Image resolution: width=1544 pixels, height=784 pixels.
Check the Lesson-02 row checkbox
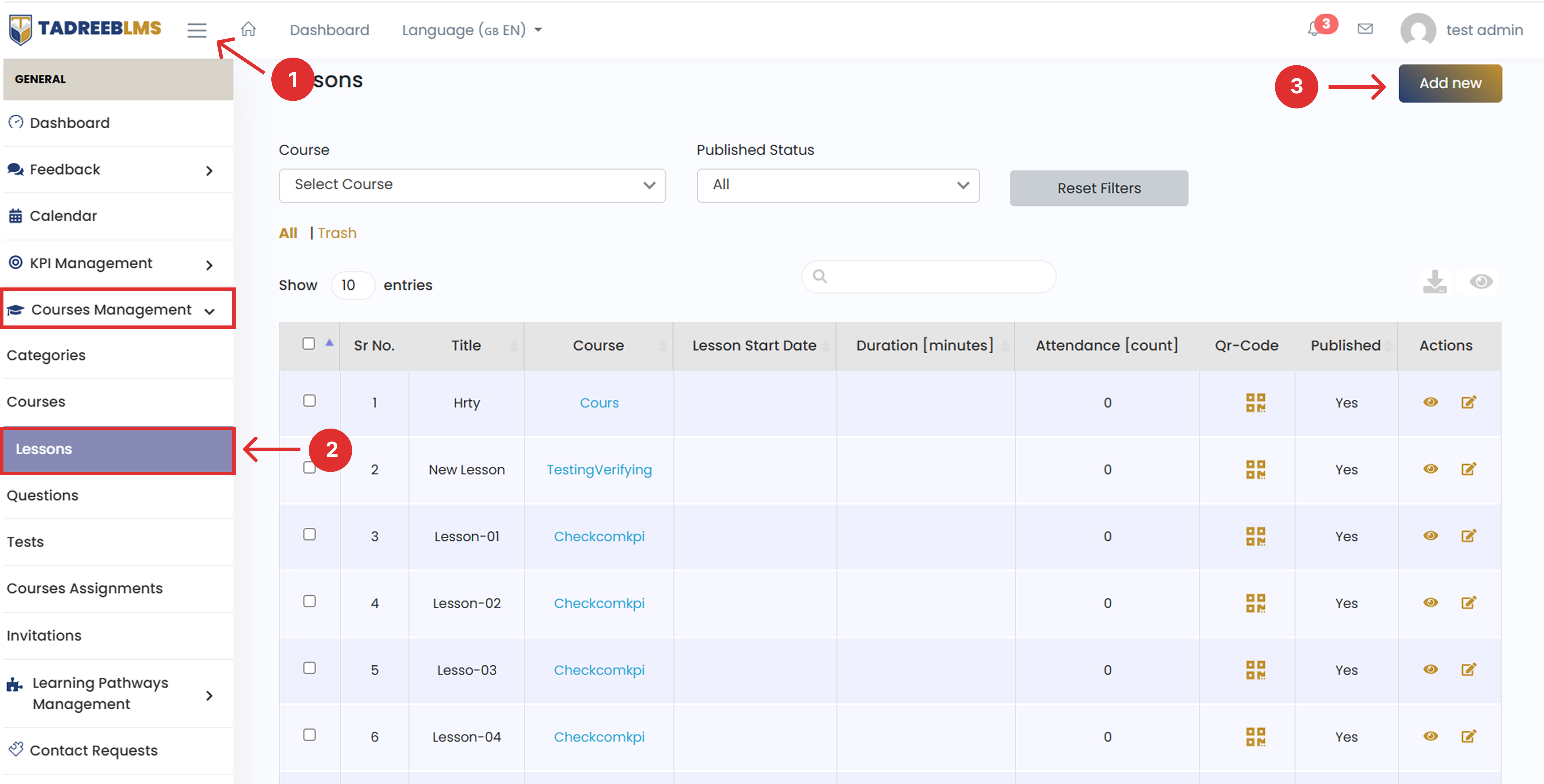(x=309, y=601)
